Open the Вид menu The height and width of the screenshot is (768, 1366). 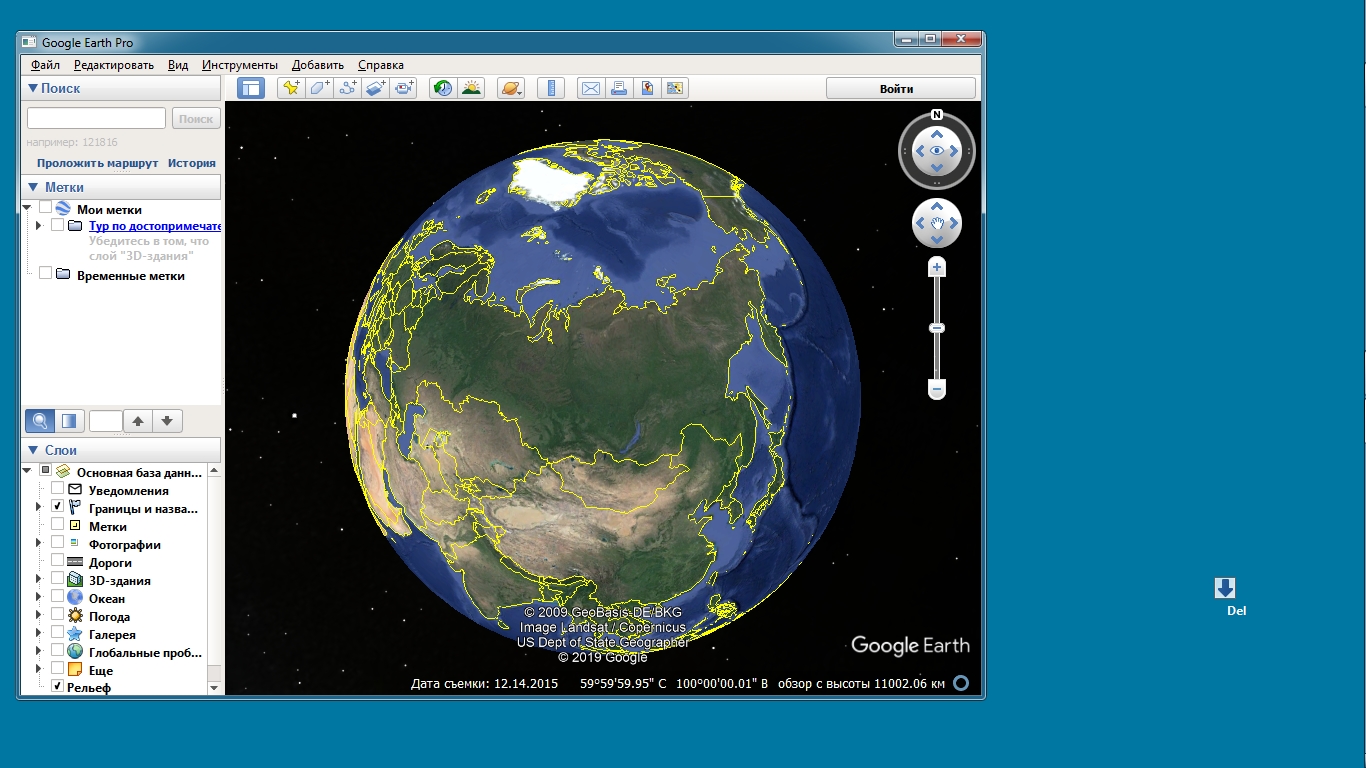pos(178,65)
